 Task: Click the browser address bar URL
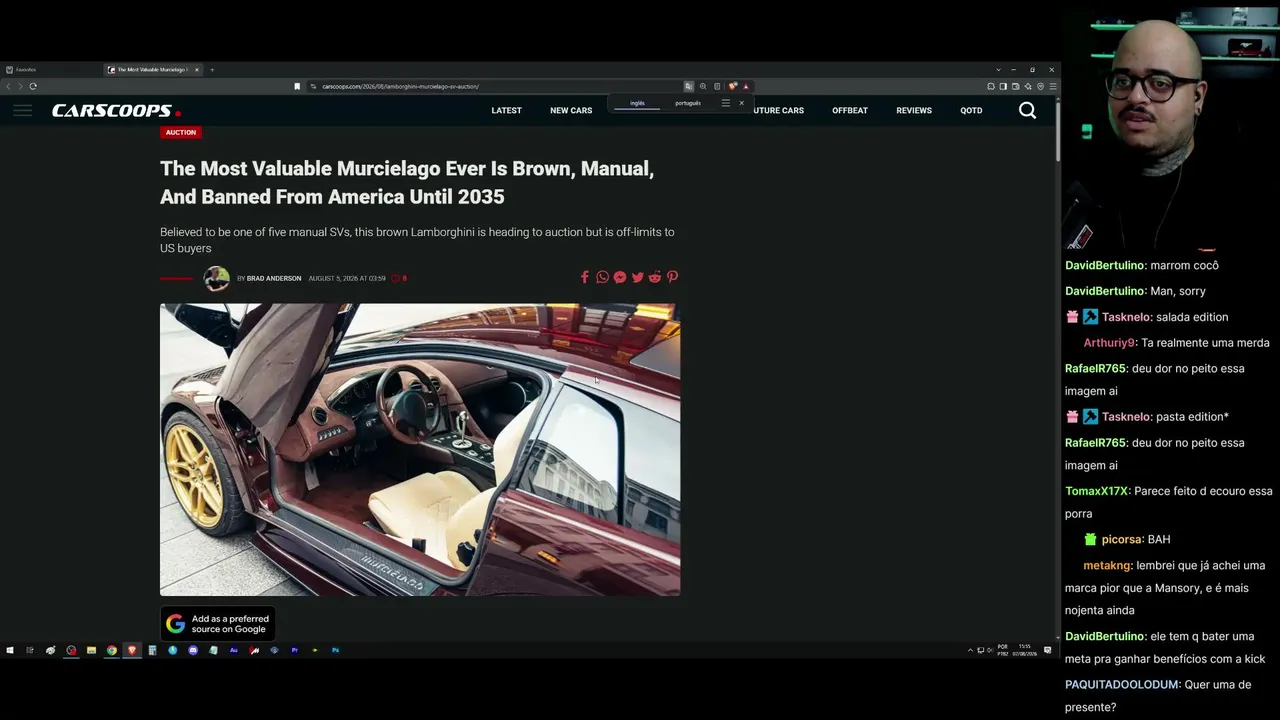(400, 86)
